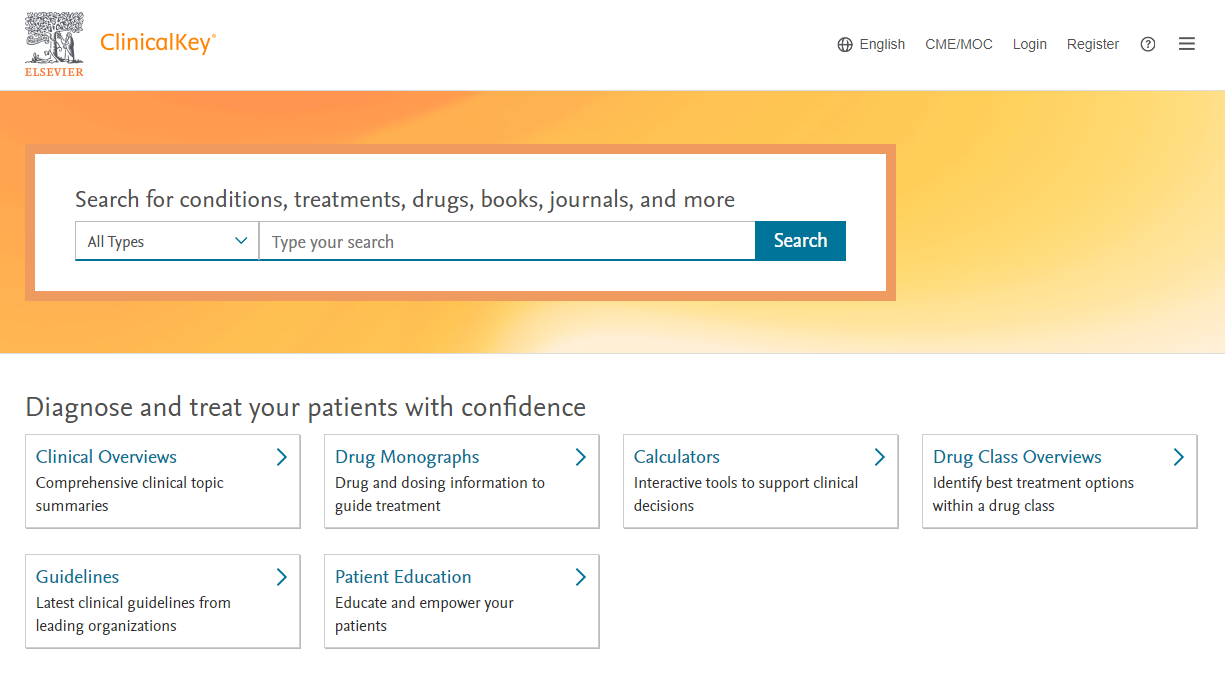Select Login in the top navigation
Image resolution: width=1225 pixels, height=700 pixels.
(1029, 44)
